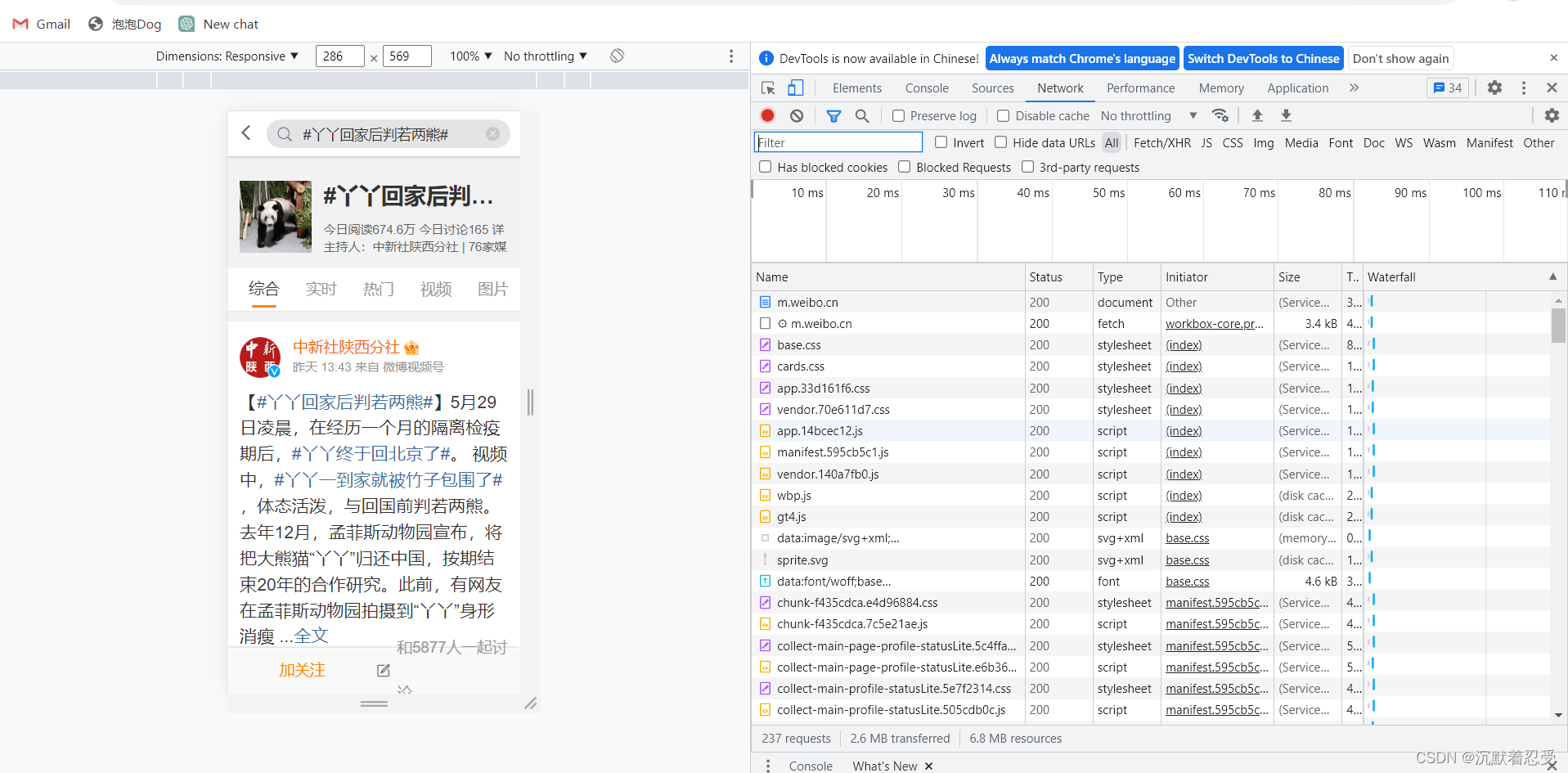Open 全文 full text link

click(x=311, y=636)
